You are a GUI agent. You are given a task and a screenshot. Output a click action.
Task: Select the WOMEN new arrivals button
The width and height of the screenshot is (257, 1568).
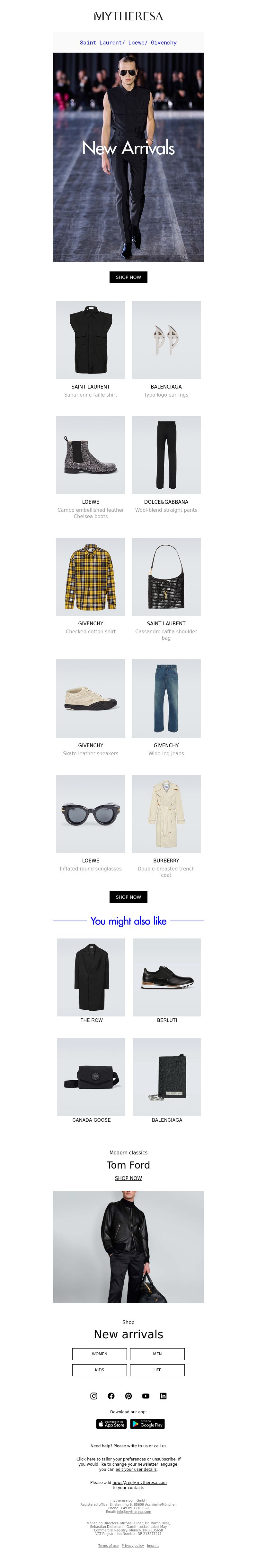coord(99,1354)
